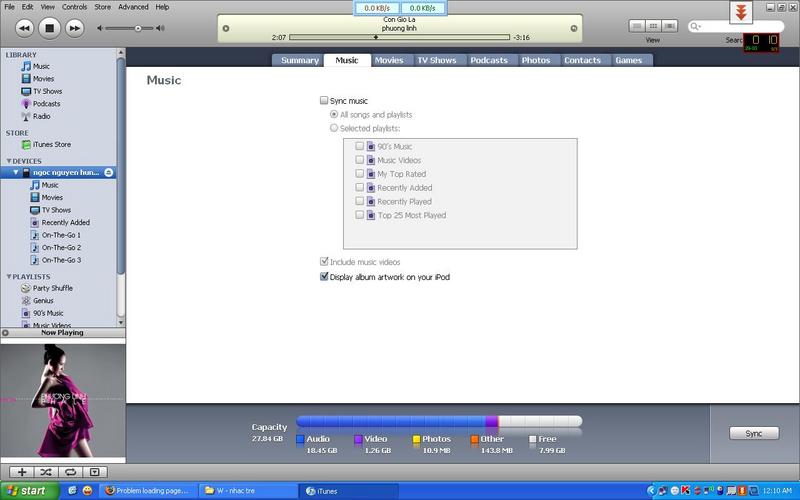Adjust the volume slider knob
This screenshot has height=500, width=800.
point(137,29)
